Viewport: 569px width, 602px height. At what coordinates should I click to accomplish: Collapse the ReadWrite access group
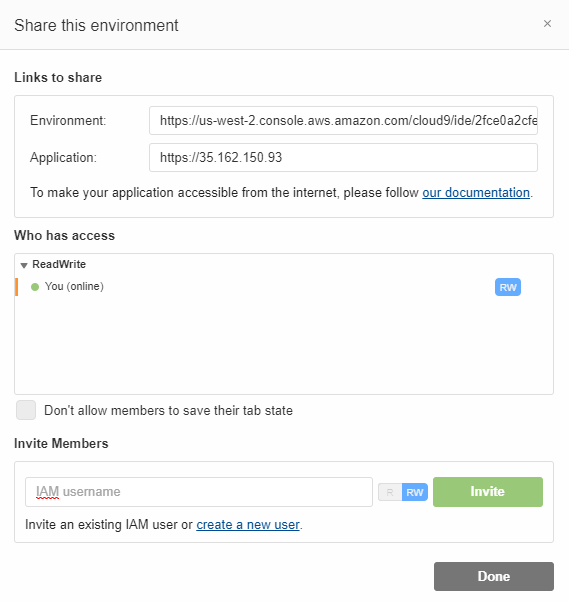[x=24, y=265]
